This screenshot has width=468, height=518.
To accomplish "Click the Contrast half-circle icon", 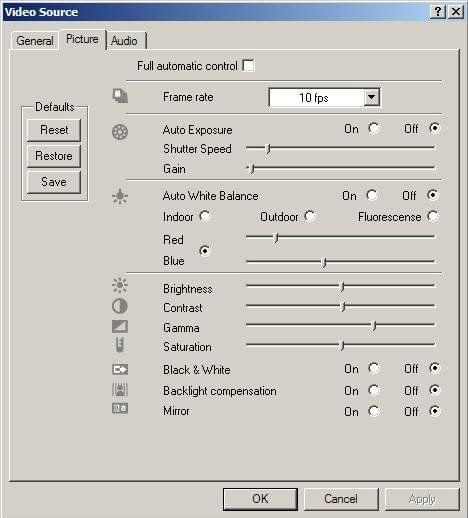I will pos(120,306).
